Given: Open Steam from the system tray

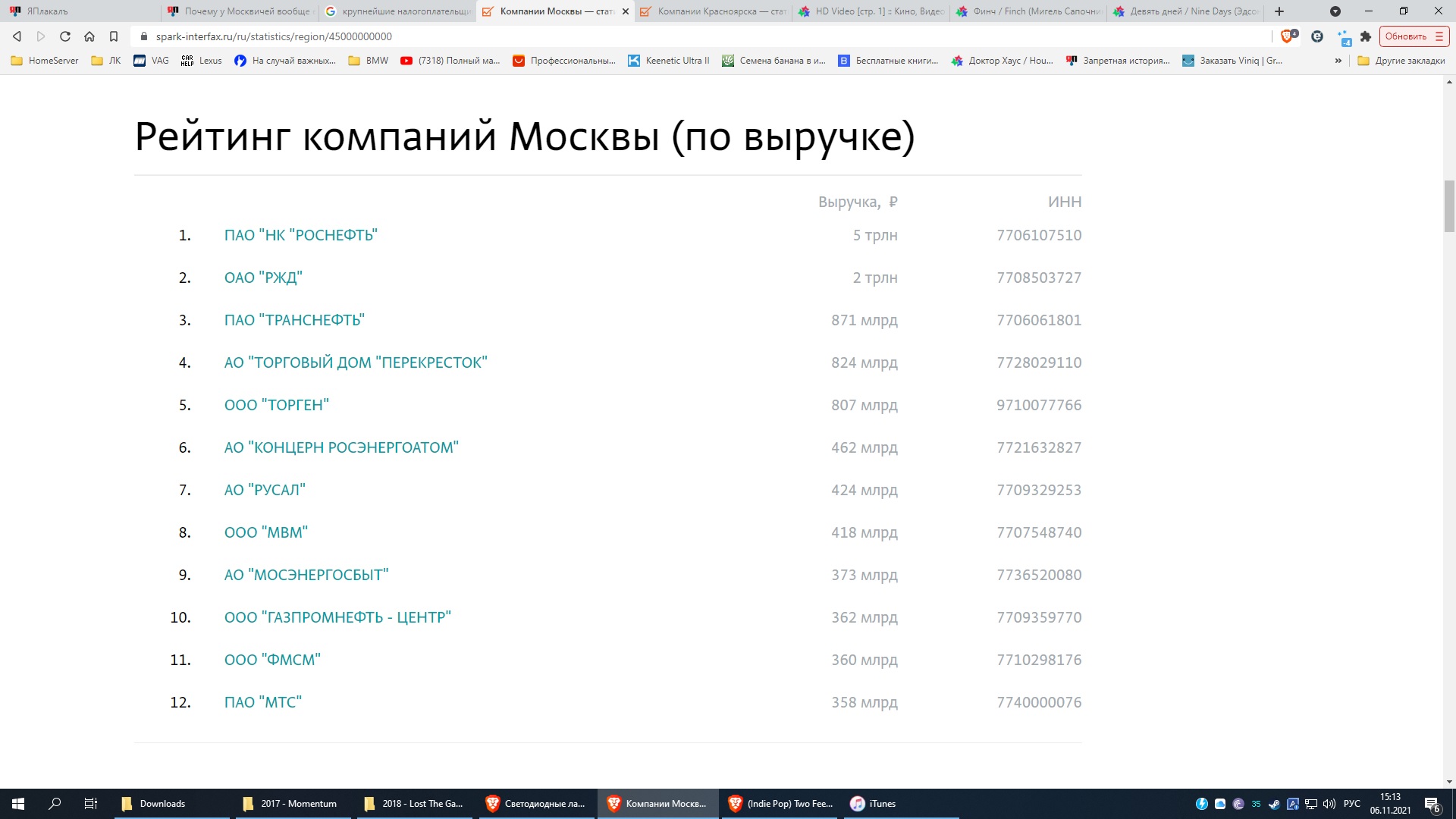Looking at the screenshot, I should pyautogui.click(x=1274, y=804).
